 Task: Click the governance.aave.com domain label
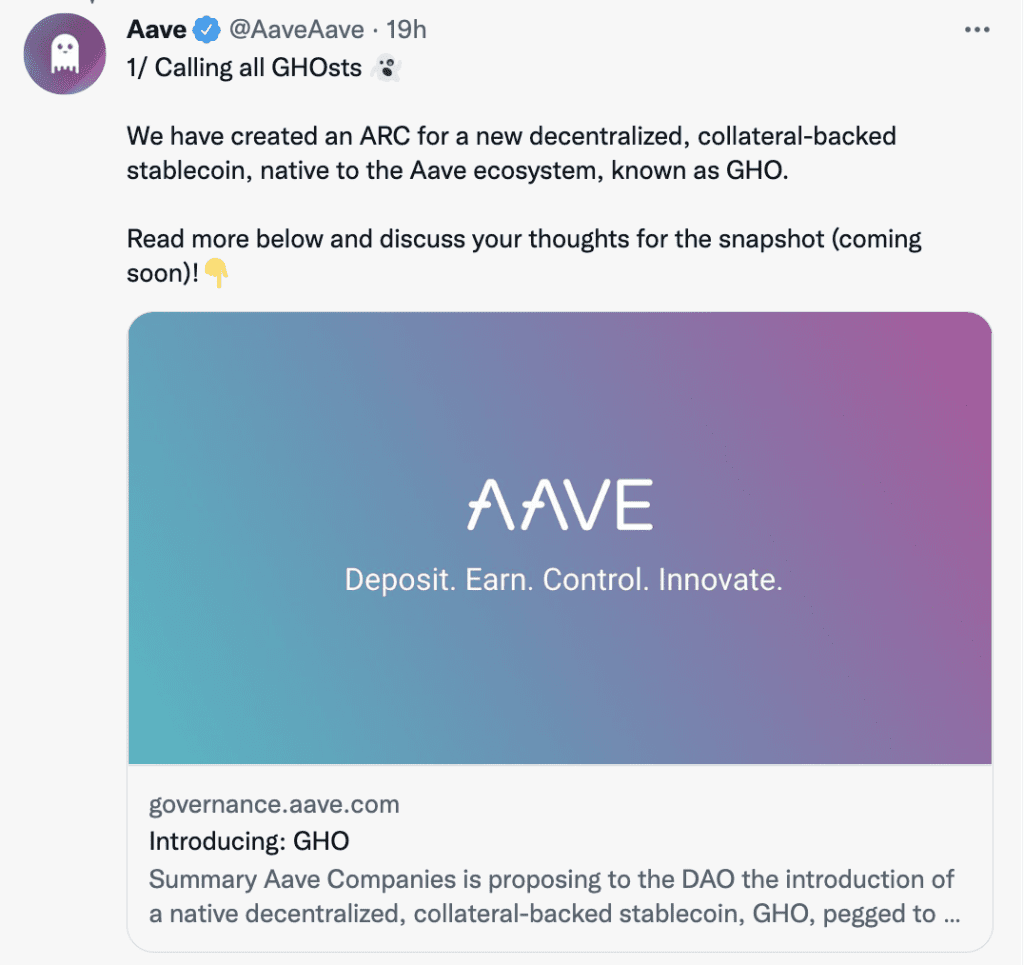274,804
